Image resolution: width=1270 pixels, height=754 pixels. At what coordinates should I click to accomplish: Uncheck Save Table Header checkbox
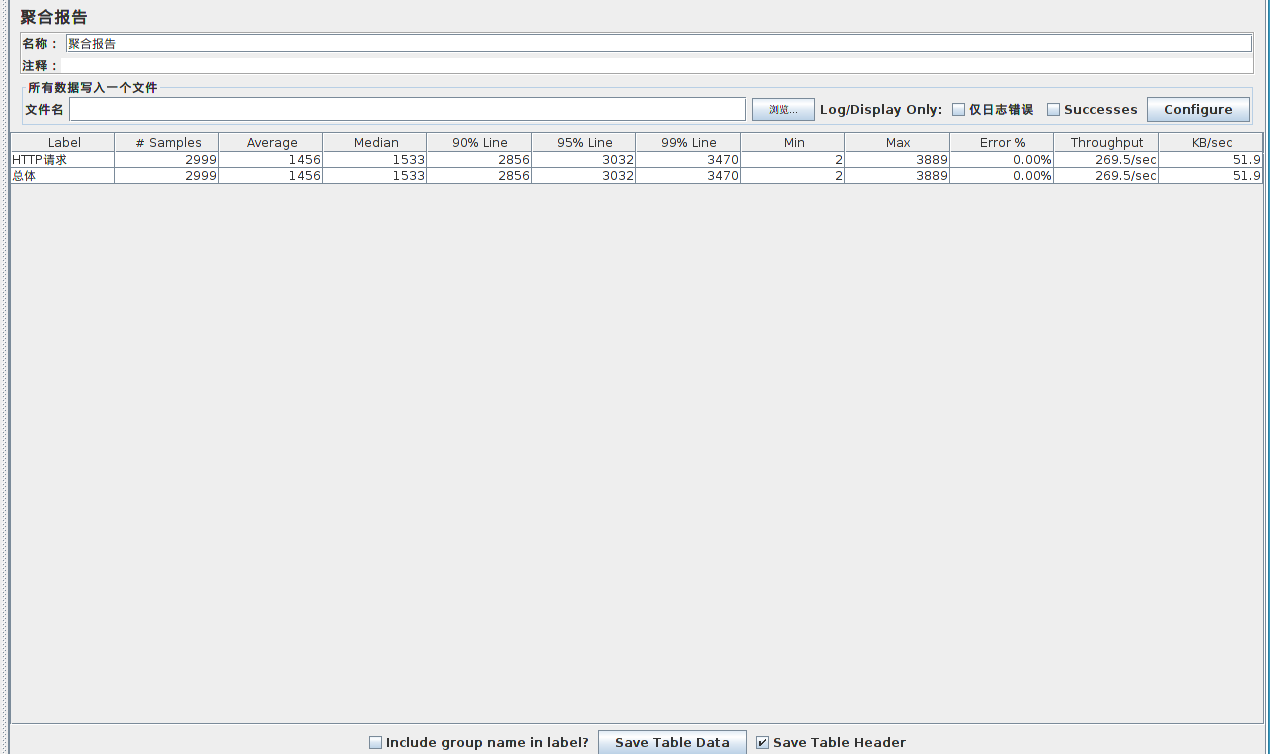pyautogui.click(x=763, y=742)
